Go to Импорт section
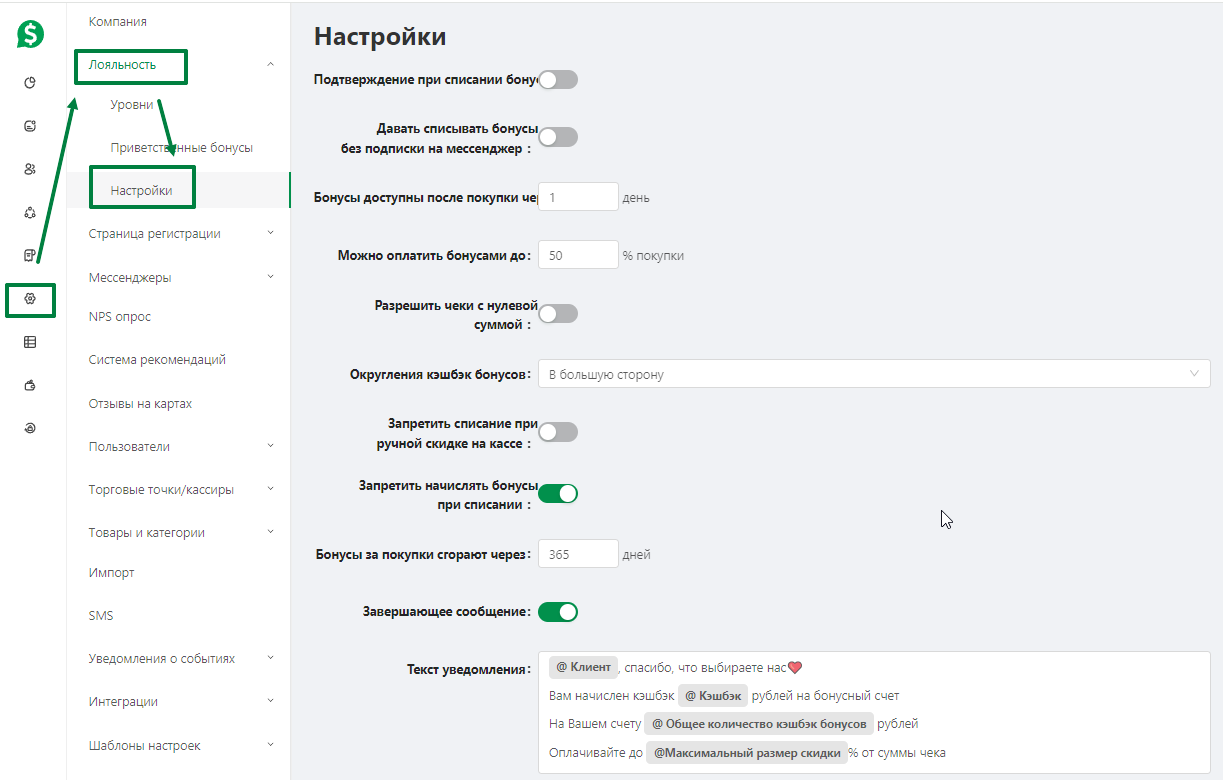Viewport: 1223px width, 780px height. click(111, 573)
